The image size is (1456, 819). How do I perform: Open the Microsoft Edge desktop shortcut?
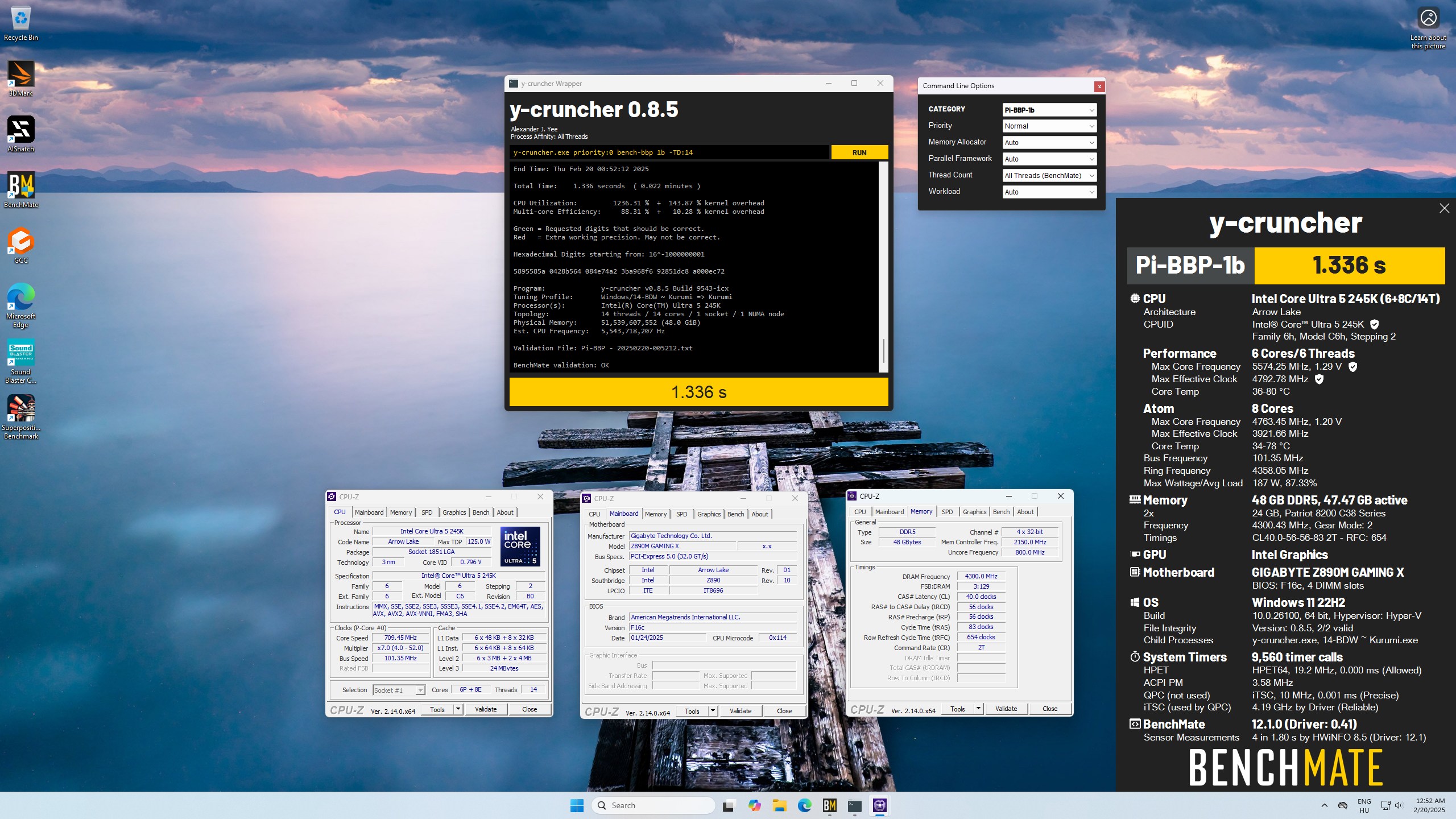click(20, 305)
